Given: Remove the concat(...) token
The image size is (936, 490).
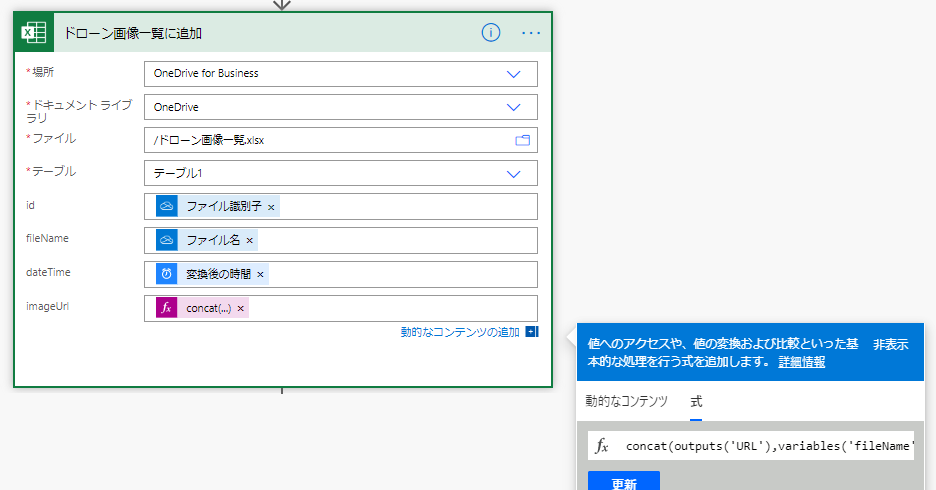Looking at the screenshot, I should point(241,309).
